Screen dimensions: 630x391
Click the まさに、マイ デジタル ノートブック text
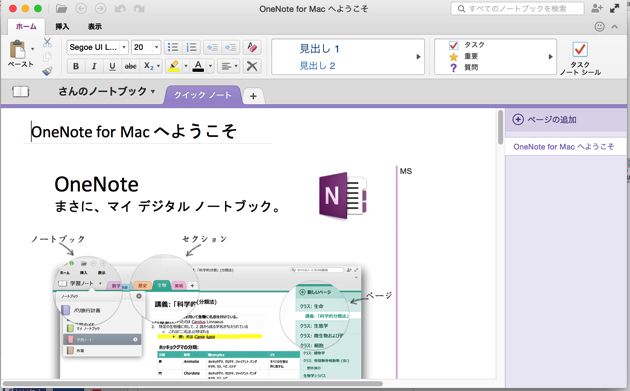tap(168, 207)
